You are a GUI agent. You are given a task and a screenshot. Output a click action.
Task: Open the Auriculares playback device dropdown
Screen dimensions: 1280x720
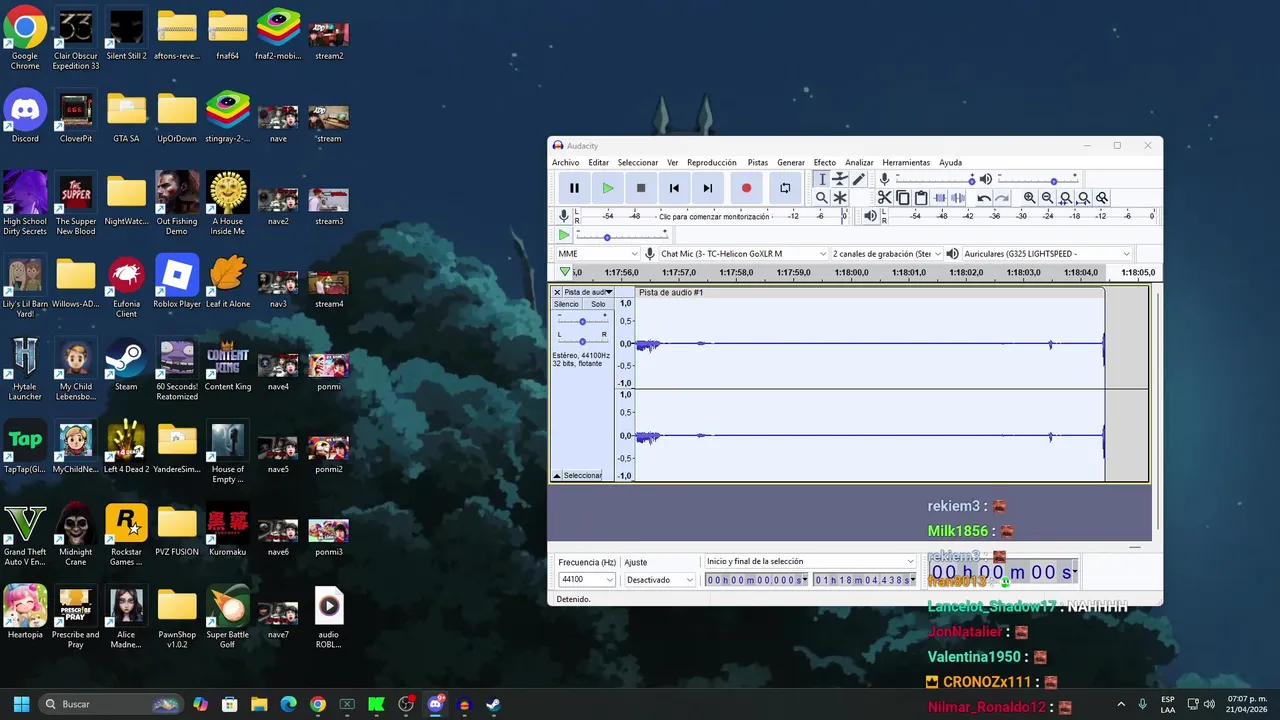click(1046, 254)
